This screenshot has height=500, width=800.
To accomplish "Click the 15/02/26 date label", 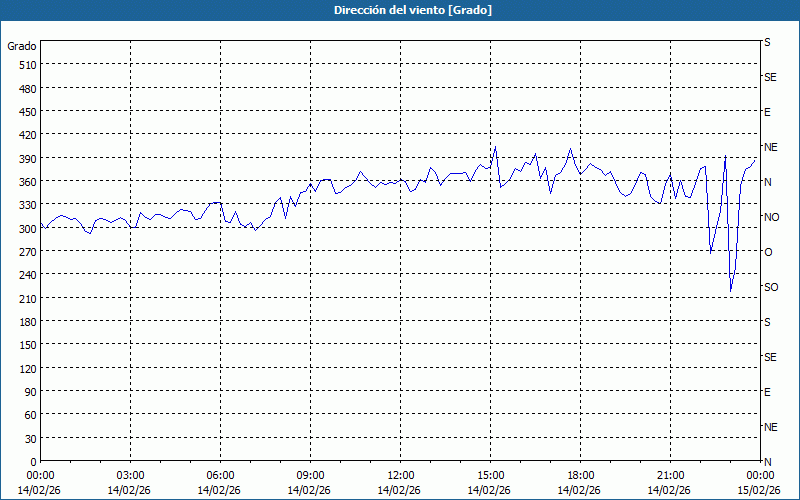I will [760, 490].
